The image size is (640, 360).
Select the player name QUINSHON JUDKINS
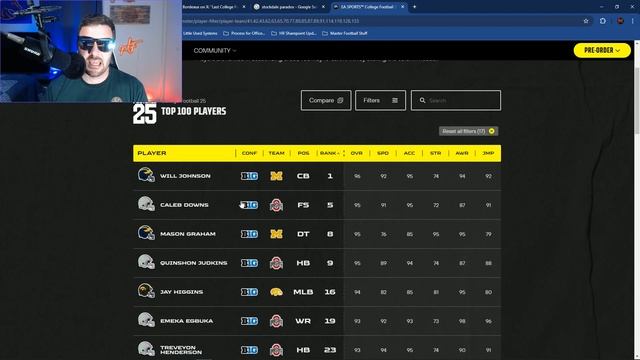[193, 263]
